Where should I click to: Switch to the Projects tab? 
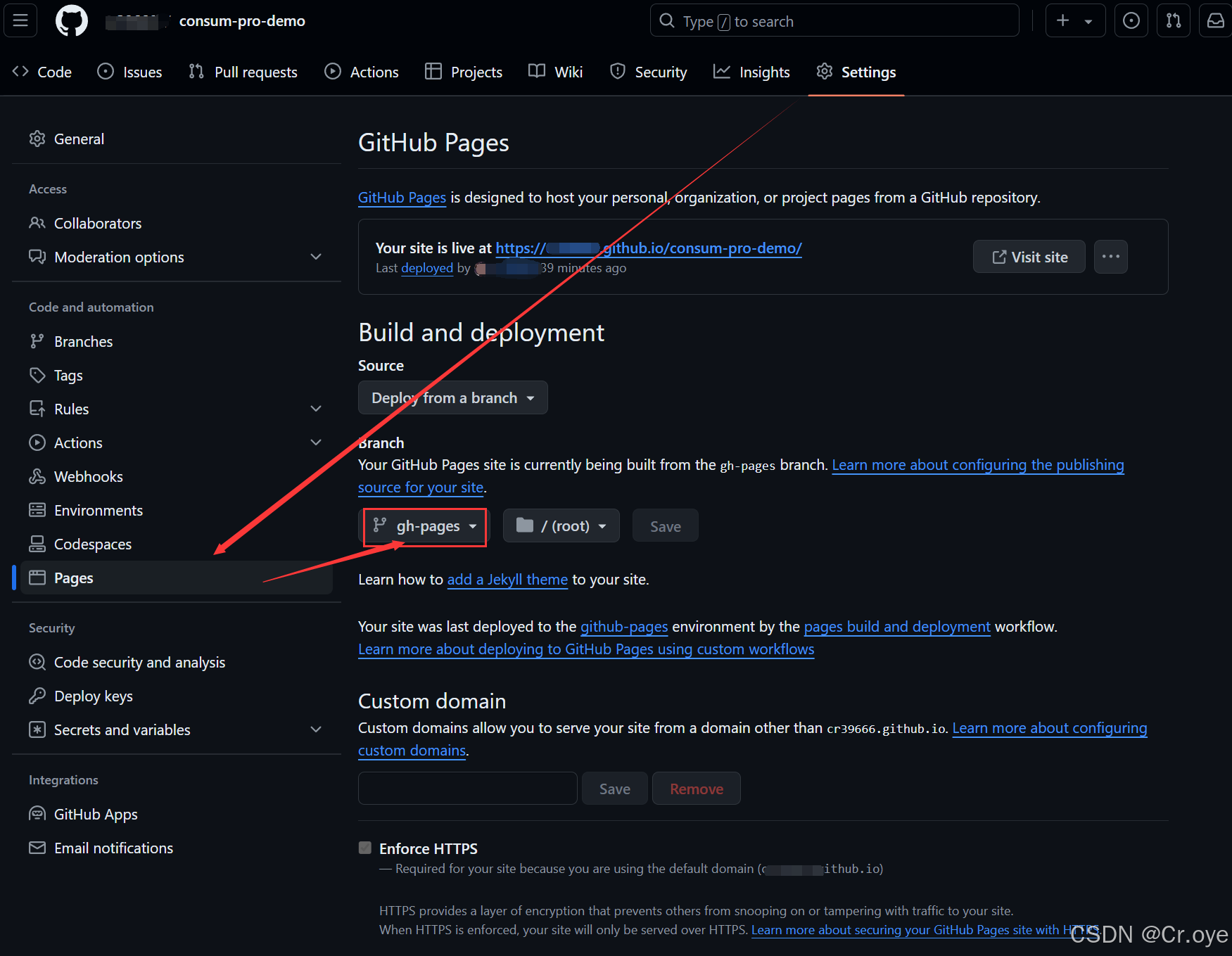pos(464,72)
